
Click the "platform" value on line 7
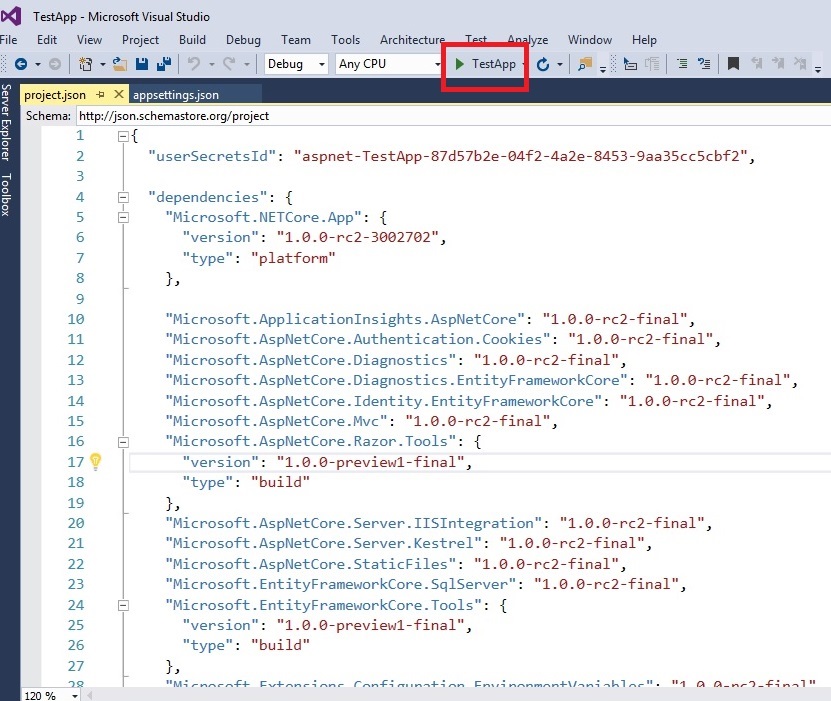pyautogui.click(x=293, y=258)
